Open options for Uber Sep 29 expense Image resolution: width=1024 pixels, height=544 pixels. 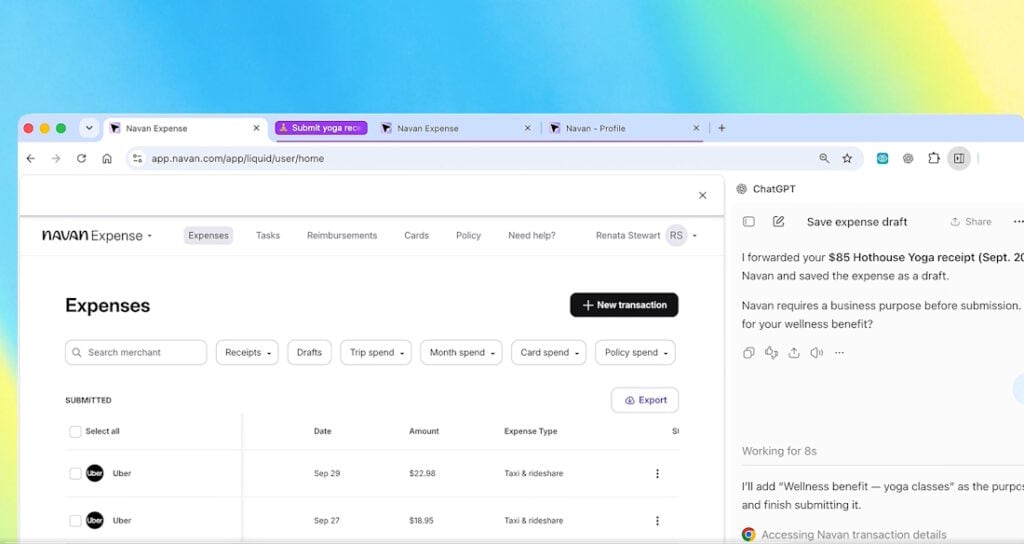click(657, 473)
